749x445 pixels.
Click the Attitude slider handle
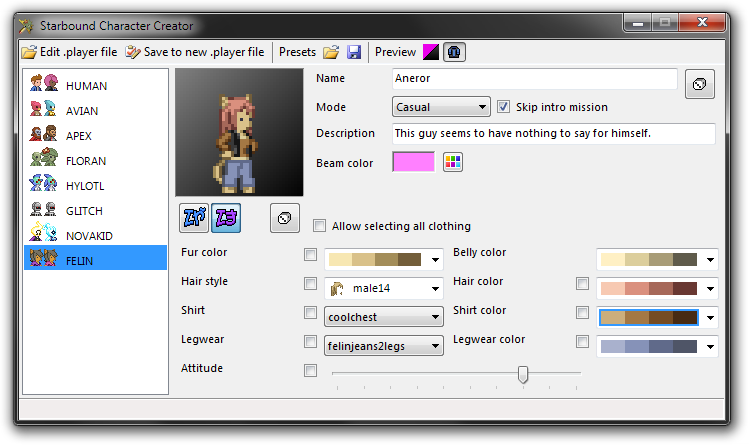pyautogui.click(x=523, y=374)
